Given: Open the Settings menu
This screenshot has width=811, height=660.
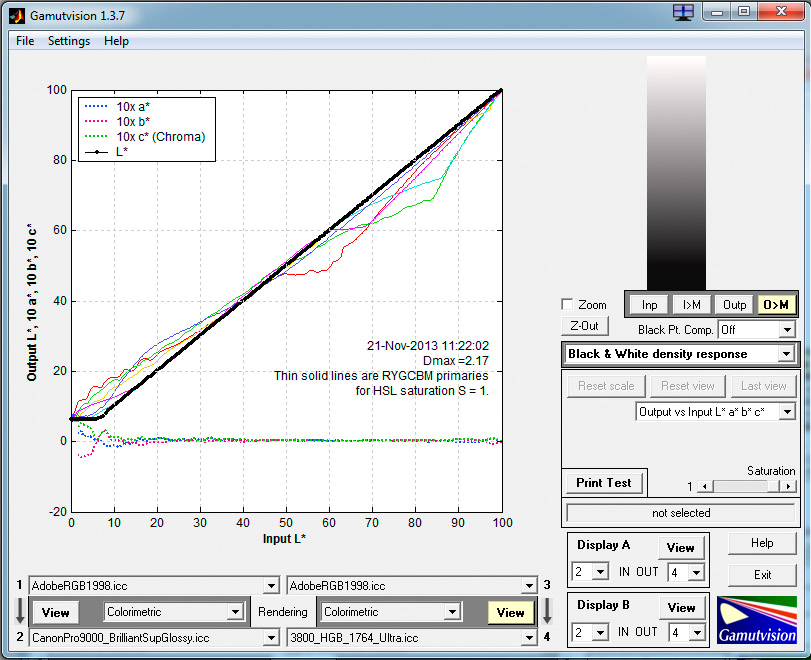Looking at the screenshot, I should click(x=69, y=41).
